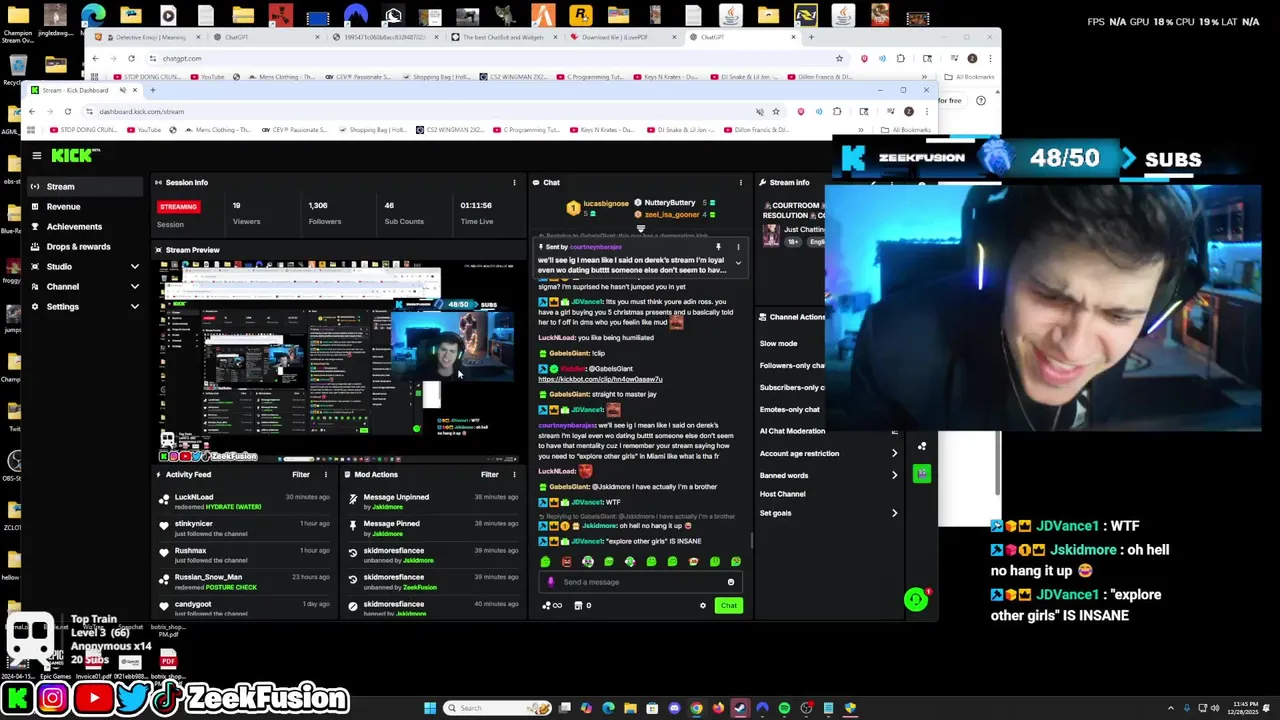Click Message Unpinned mod action entry
This screenshot has height=720, width=1280.
click(x=433, y=501)
